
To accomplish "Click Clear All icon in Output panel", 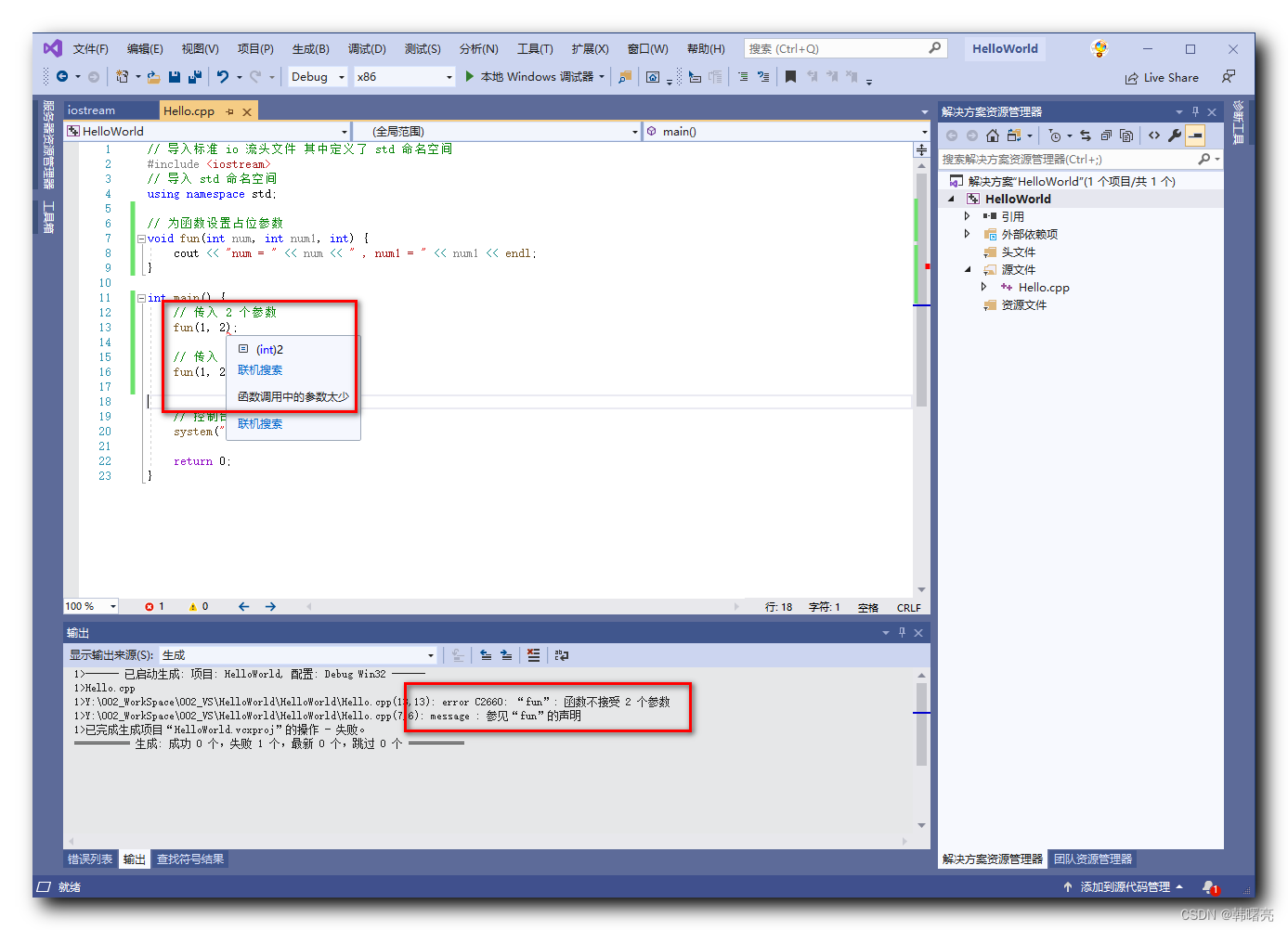I will tap(533, 655).
